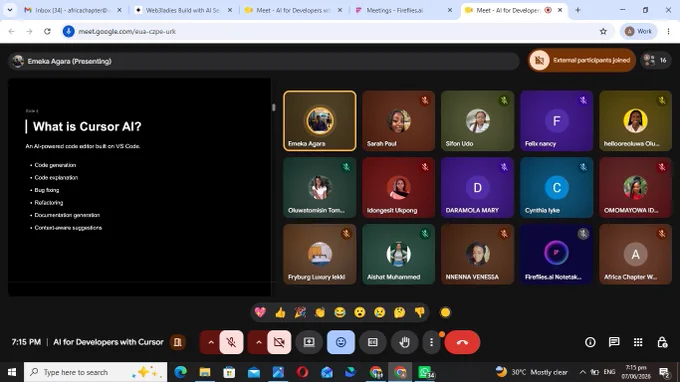Leave the call with red button
680x382 pixels.
(x=462, y=342)
